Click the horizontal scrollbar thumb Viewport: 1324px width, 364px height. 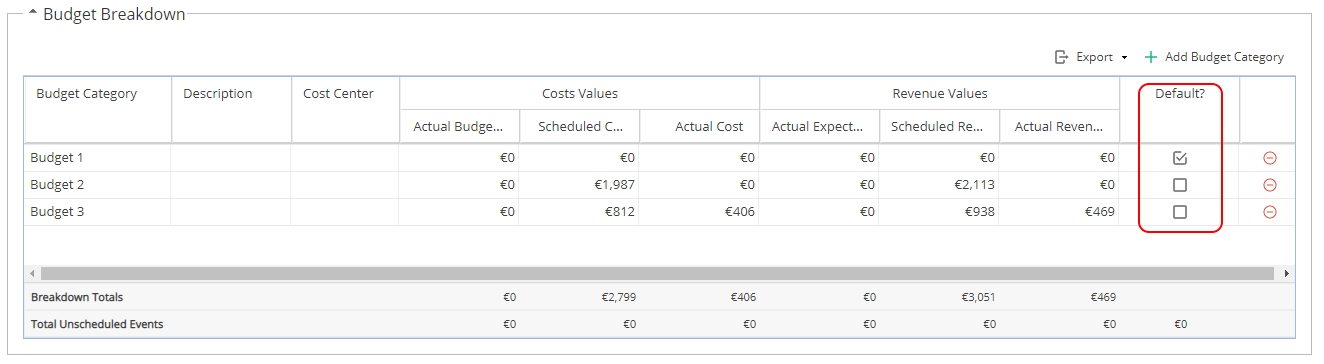(x=658, y=273)
